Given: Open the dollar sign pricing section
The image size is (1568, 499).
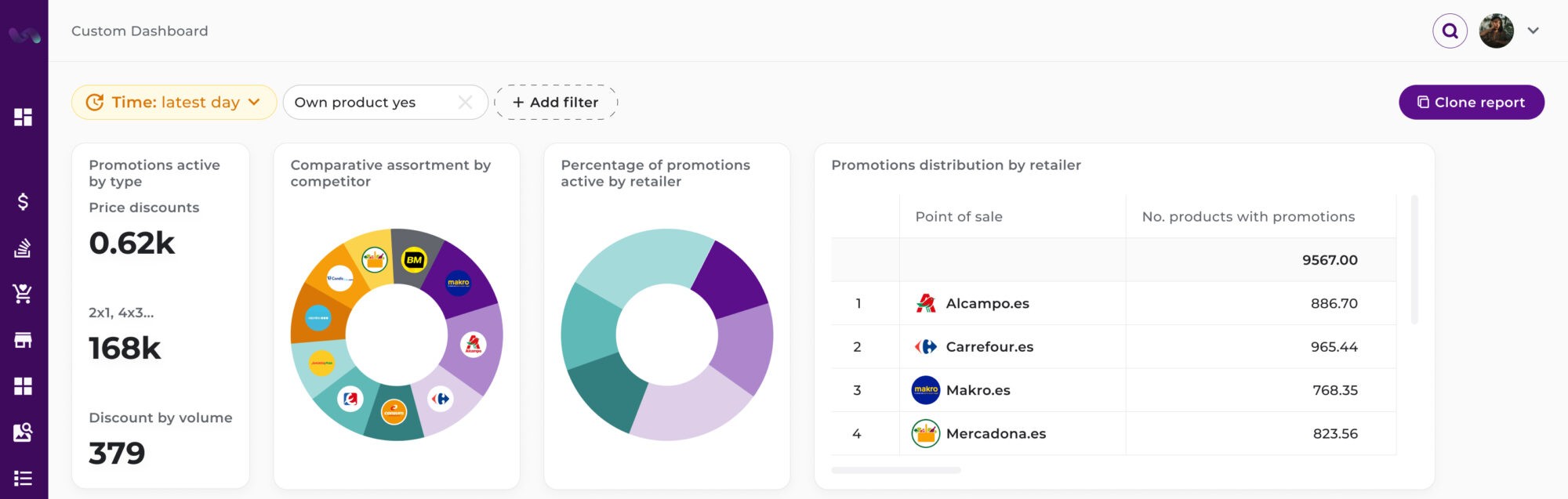Looking at the screenshot, I should coord(24,202).
